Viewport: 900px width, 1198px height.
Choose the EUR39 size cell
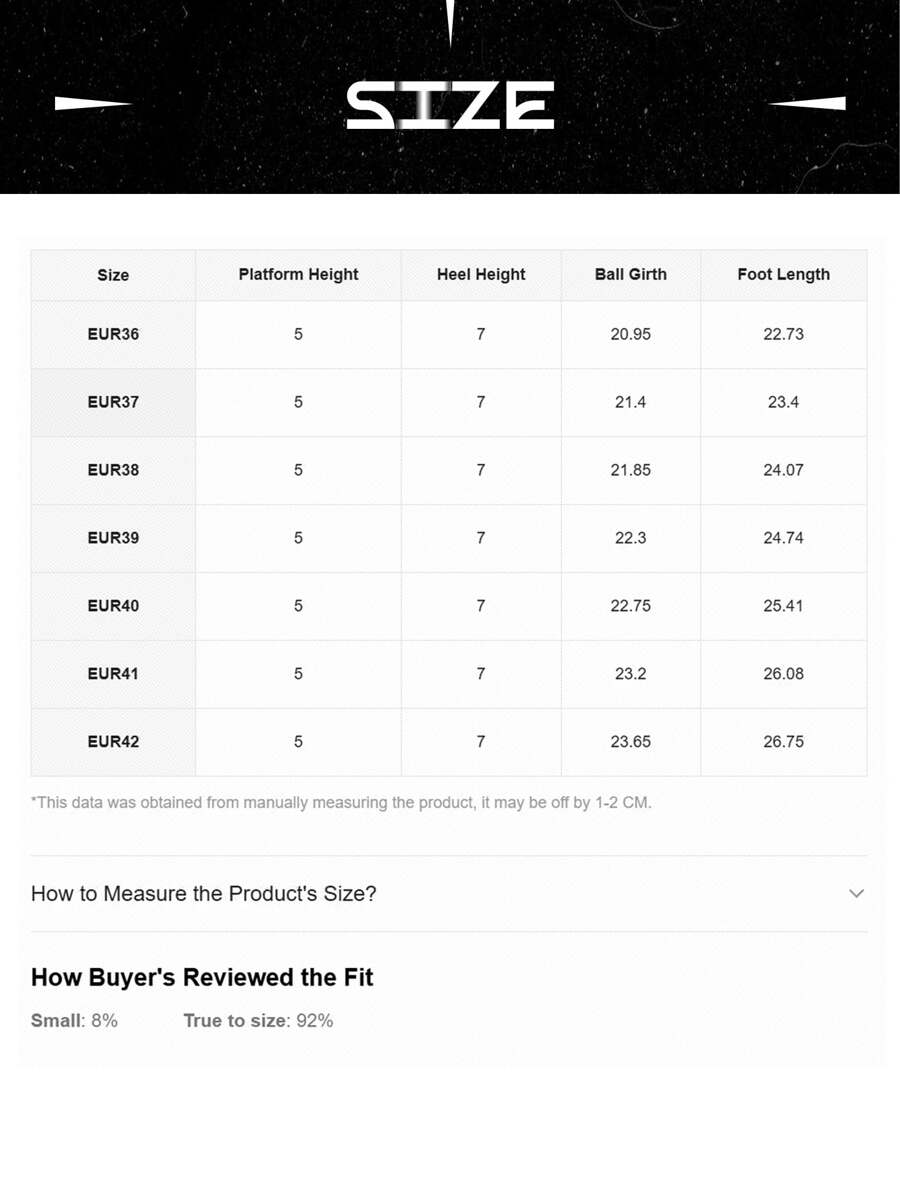coord(113,538)
